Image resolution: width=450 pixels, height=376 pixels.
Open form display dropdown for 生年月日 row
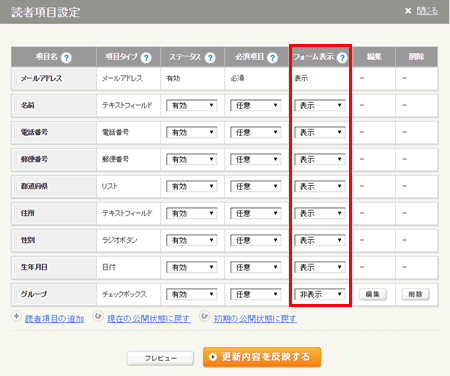click(x=320, y=267)
